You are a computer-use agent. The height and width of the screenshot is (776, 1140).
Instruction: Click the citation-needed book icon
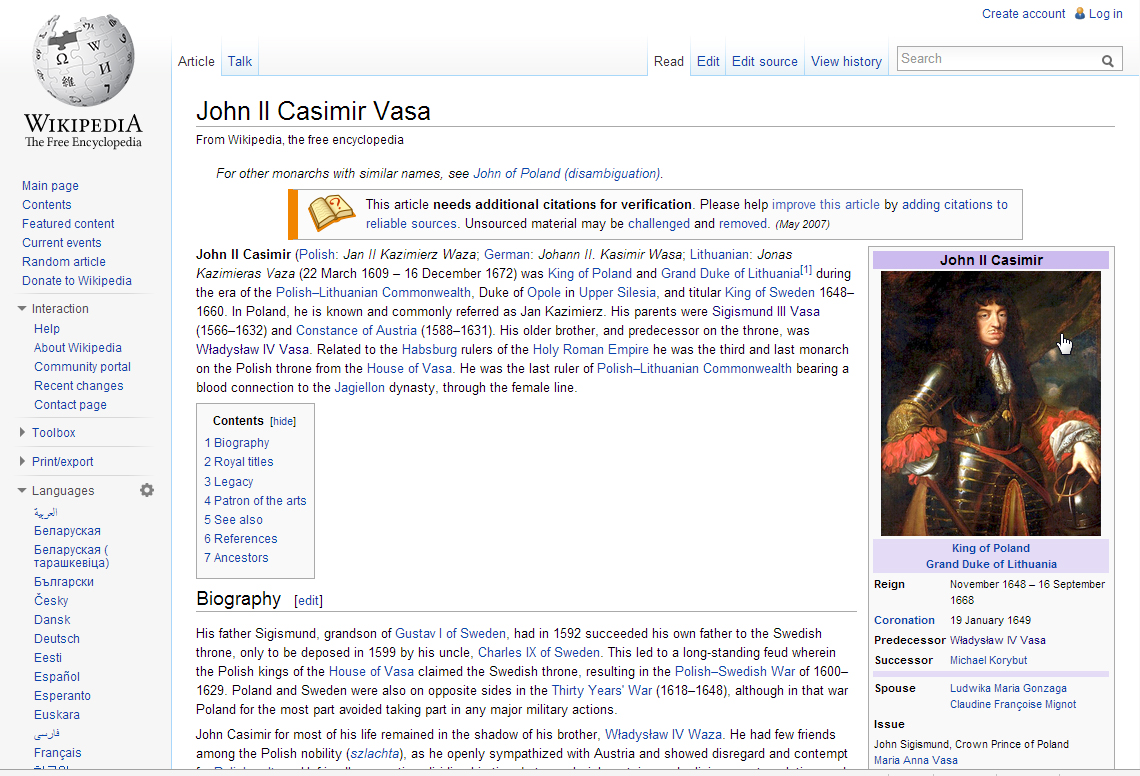pyautogui.click(x=331, y=213)
